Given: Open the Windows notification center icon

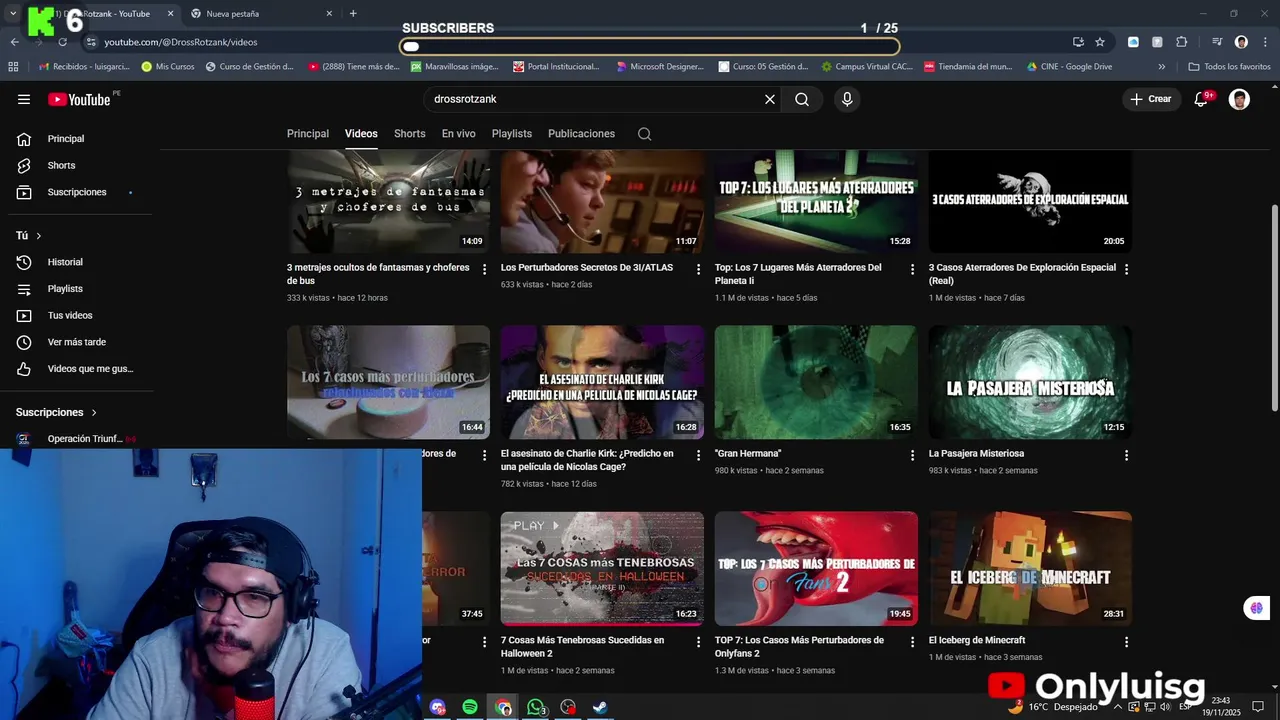Looking at the screenshot, I should pyautogui.click(x=1258, y=706).
